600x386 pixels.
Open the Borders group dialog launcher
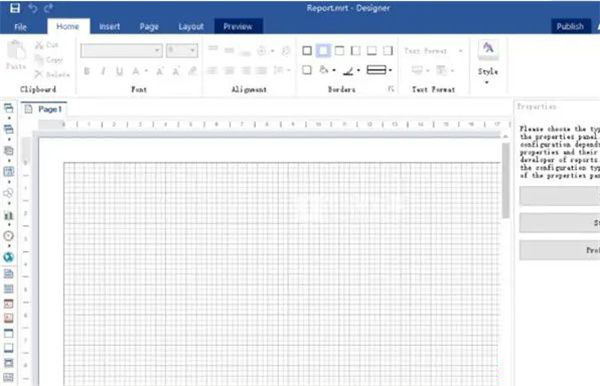[x=391, y=89]
